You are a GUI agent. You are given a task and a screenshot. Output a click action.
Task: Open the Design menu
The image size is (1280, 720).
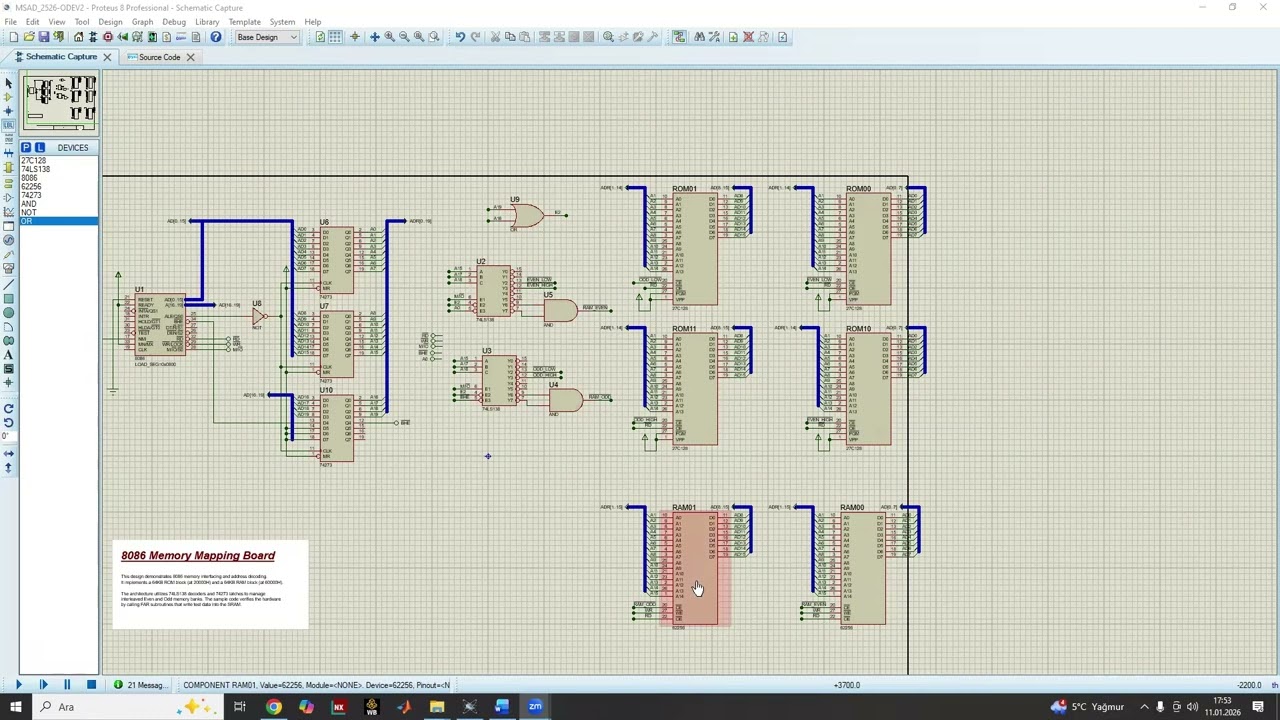click(x=110, y=22)
